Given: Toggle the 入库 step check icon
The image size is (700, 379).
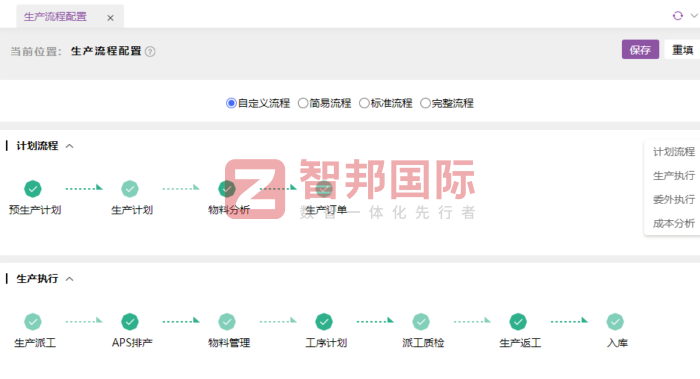Looking at the screenshot, I should [x=615, y=321].
